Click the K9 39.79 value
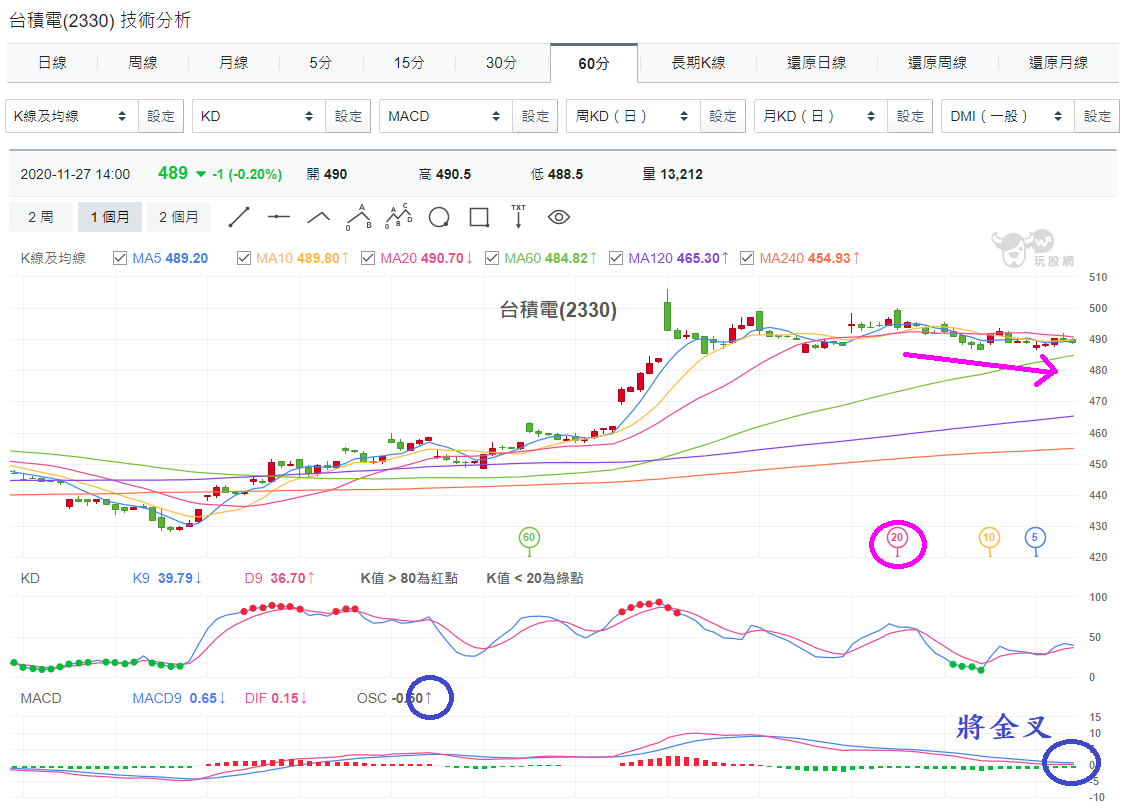The height and width of the screenshot is (808, 1140). pyautogui.click(x=166, y=578)
